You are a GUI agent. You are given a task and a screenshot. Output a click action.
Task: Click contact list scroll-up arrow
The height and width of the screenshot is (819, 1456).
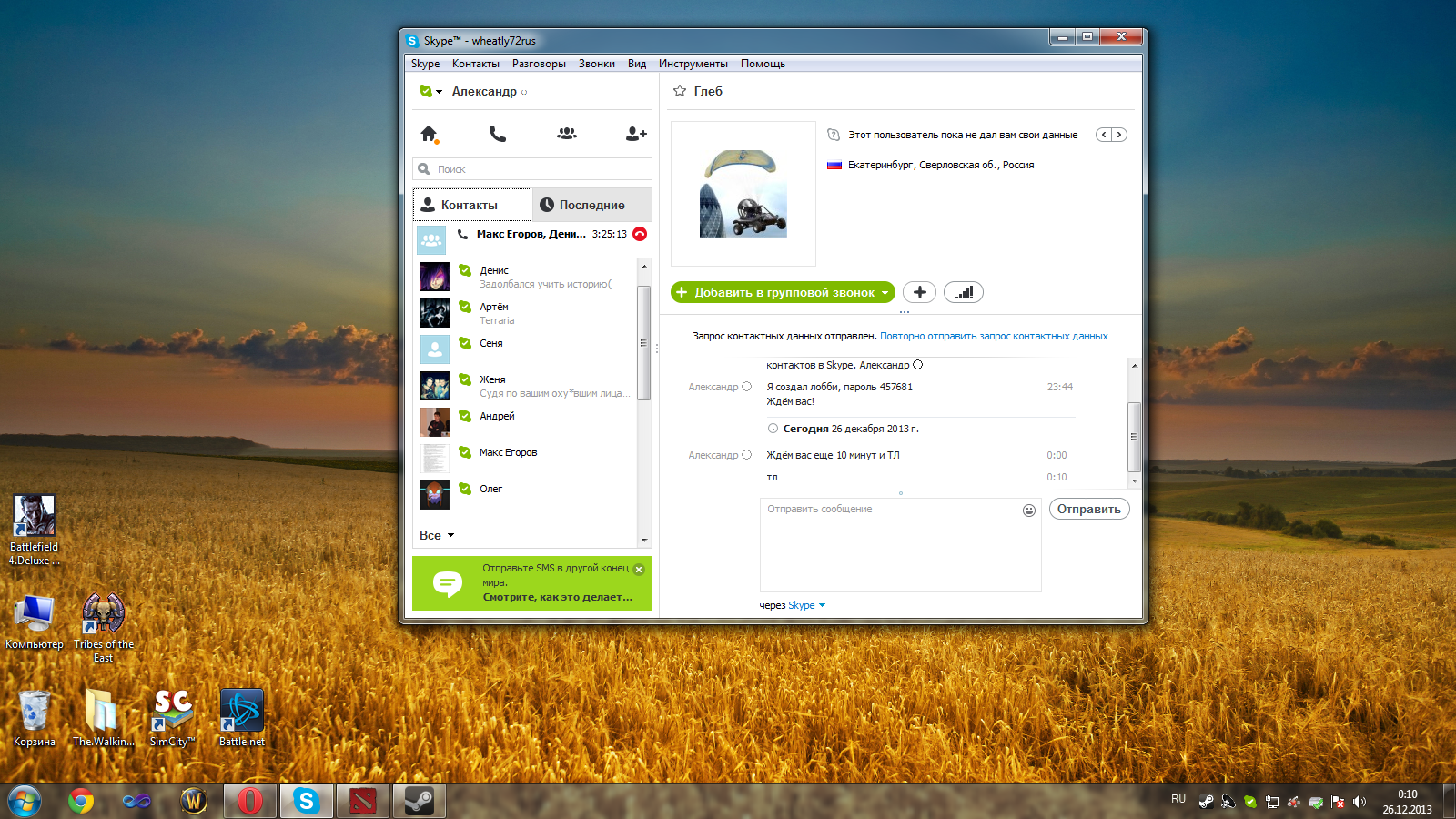(x=644, y=267)
